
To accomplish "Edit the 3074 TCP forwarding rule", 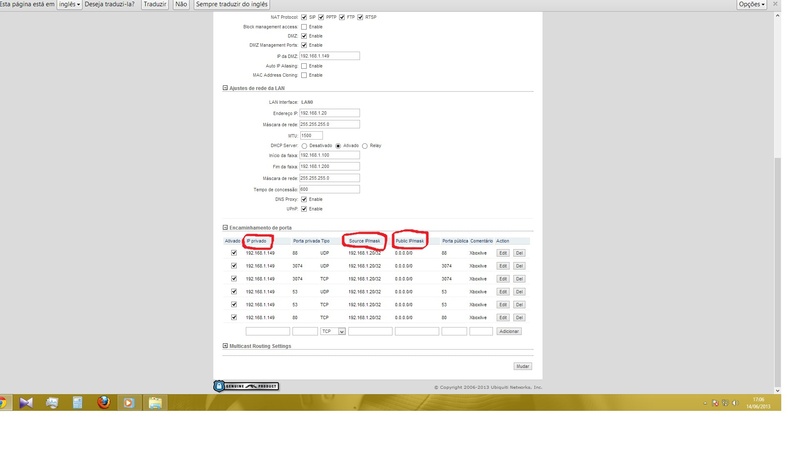I will 503,279.
